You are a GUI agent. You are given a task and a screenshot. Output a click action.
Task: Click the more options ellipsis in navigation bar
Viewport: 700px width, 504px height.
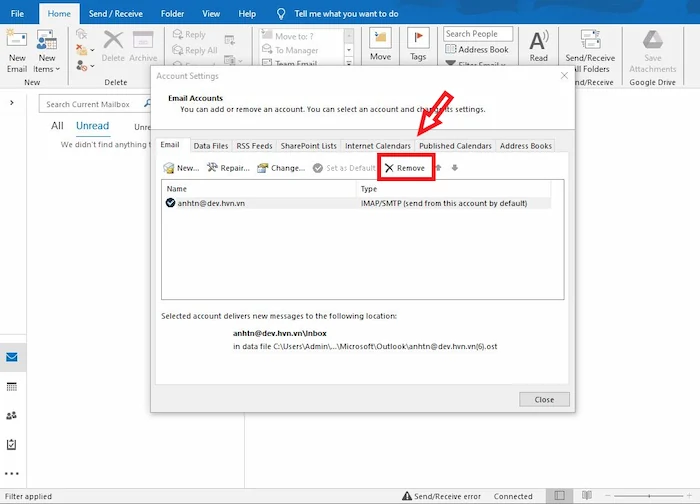12,474
